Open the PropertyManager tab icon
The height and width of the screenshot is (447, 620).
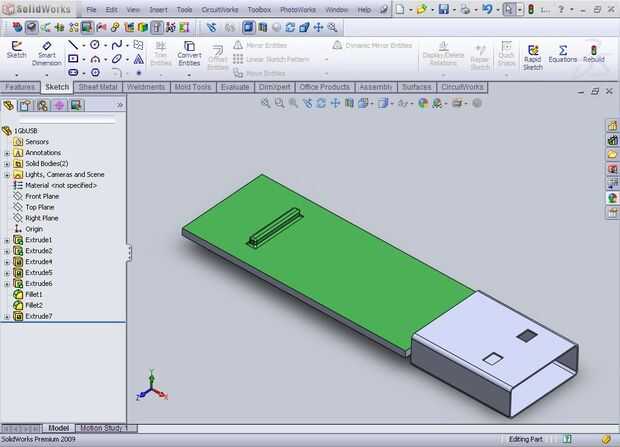[x=26, y=105]
